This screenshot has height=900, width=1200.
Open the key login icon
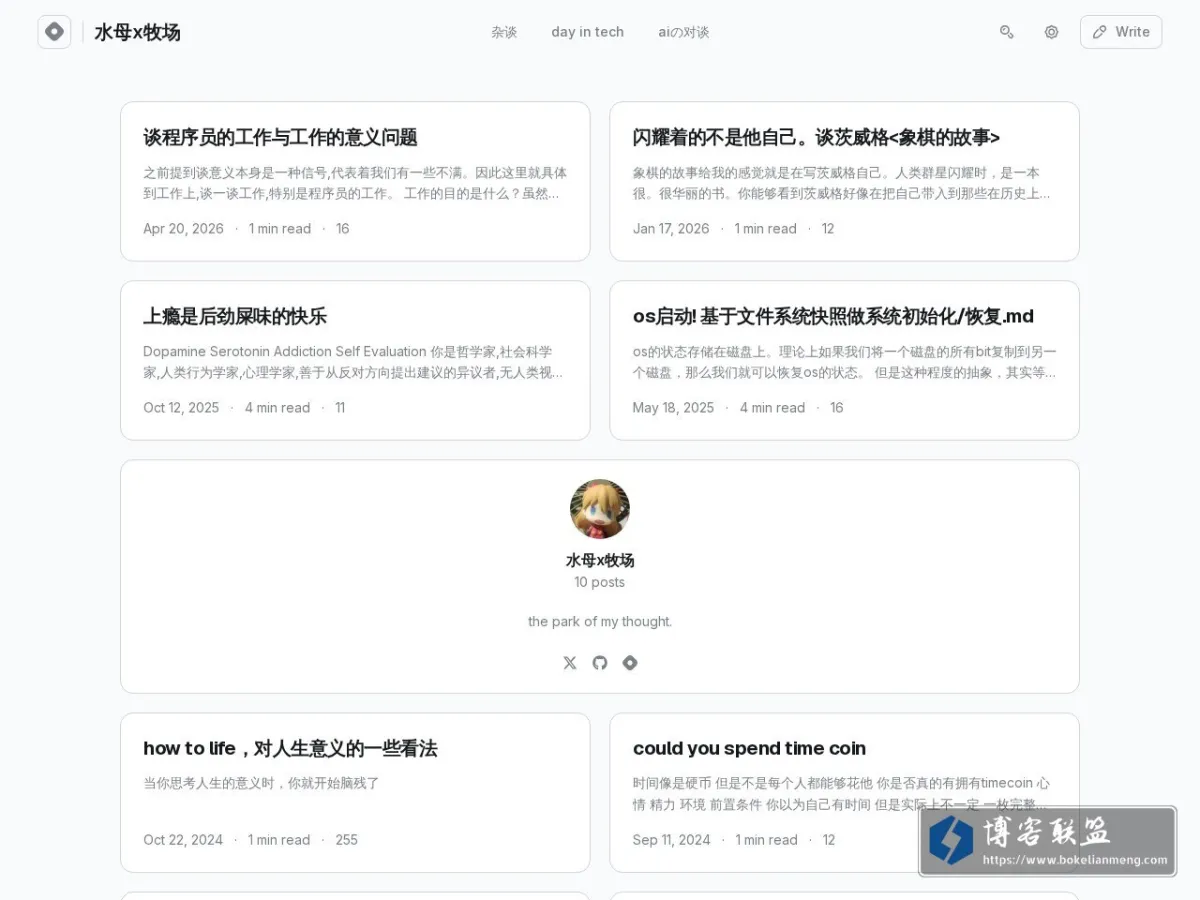coord(1007,32)
